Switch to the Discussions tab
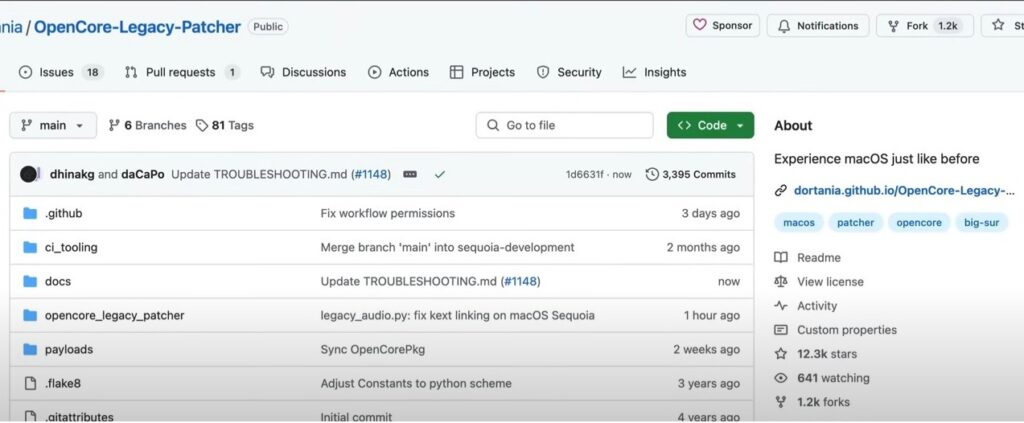 303,72
